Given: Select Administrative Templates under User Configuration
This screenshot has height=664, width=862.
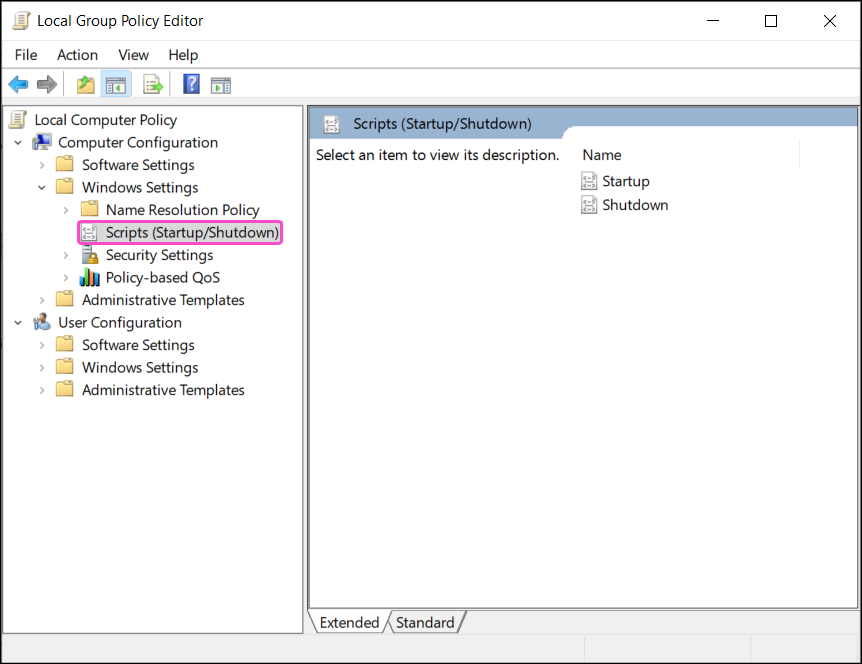Looking at the screenshot, I should pos(162,389).
